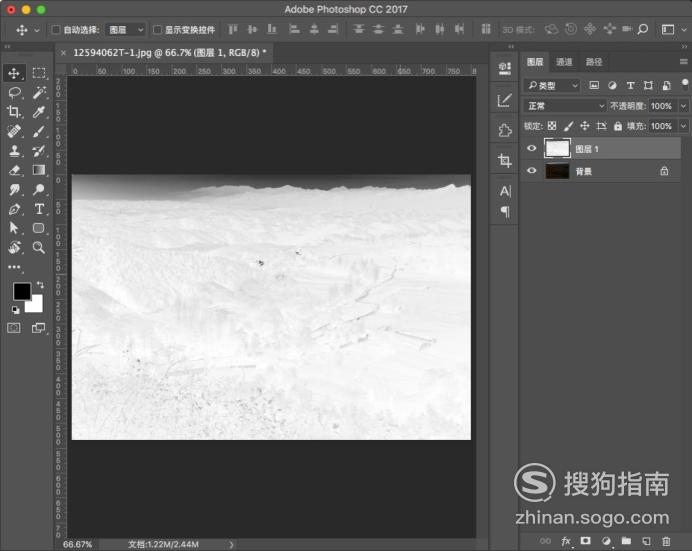Select the Magic Wand tool
The width and height of the screenshot is (692, 551).
pos(39,92)
